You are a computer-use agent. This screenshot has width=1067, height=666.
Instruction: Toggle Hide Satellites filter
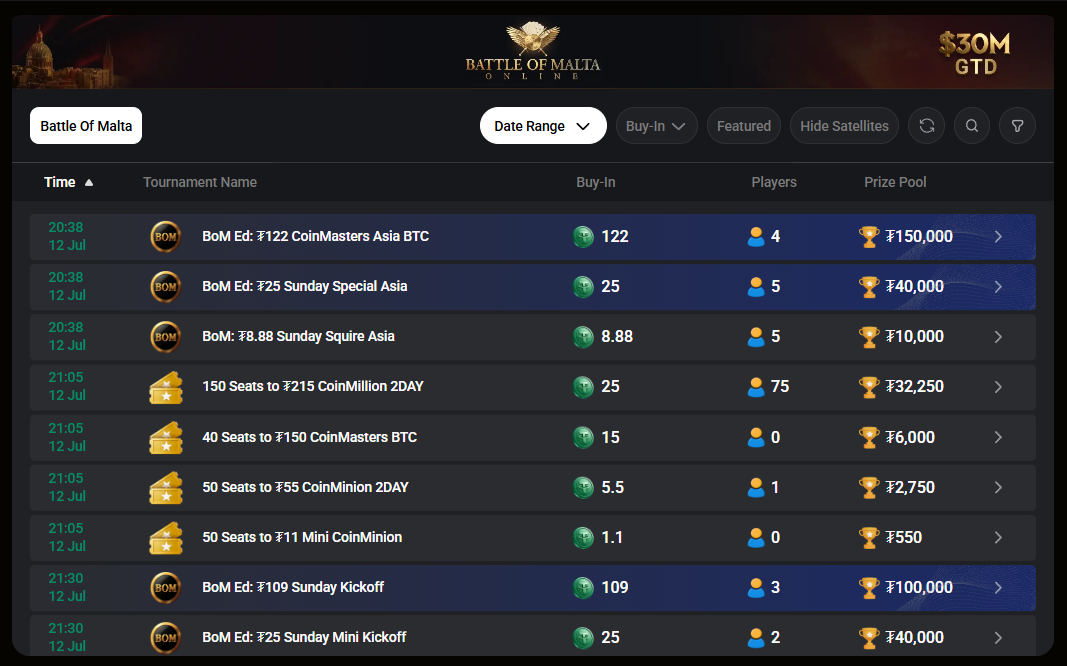844,126
